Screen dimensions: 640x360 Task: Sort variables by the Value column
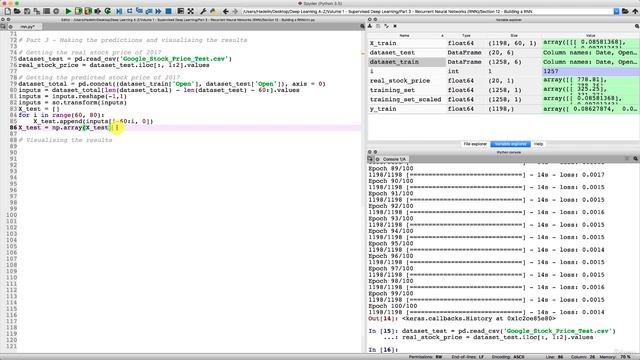click(590, 36)
